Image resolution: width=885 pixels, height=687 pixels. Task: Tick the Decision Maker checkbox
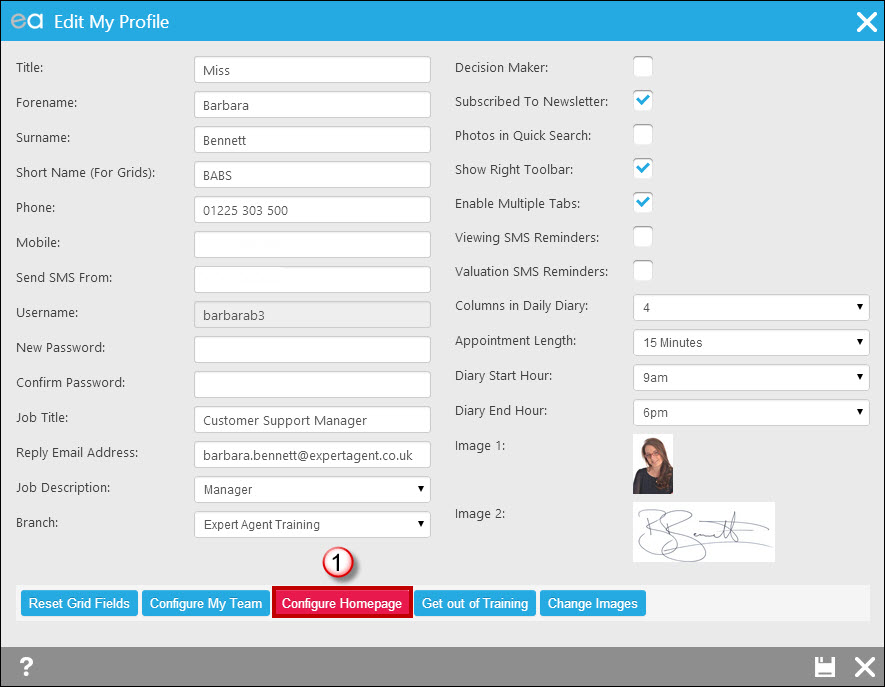tap(642, 67)
